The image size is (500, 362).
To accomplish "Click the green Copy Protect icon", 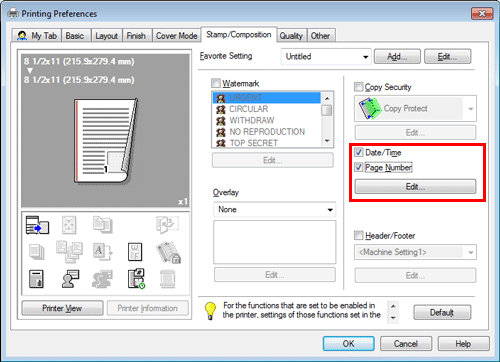I will (x=370, y=109).
